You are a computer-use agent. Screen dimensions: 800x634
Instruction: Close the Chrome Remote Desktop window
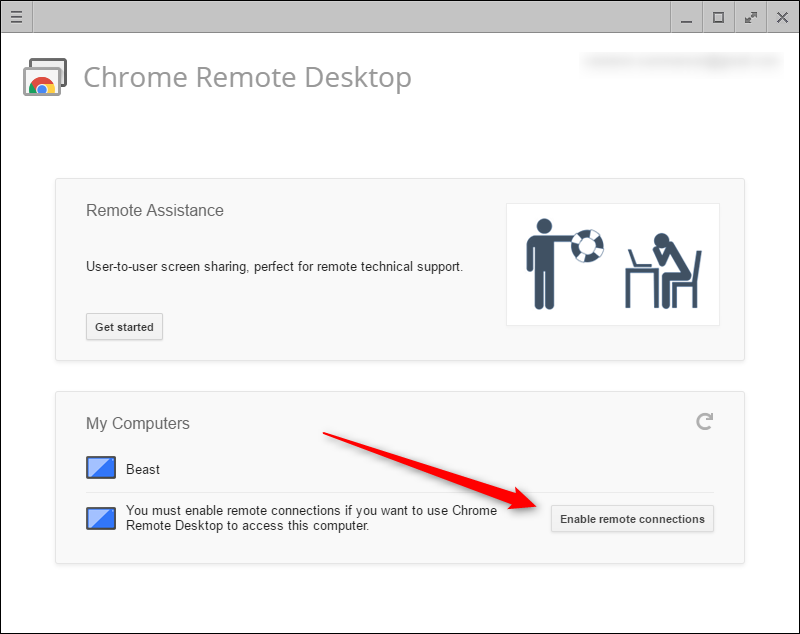click(782, 17)
